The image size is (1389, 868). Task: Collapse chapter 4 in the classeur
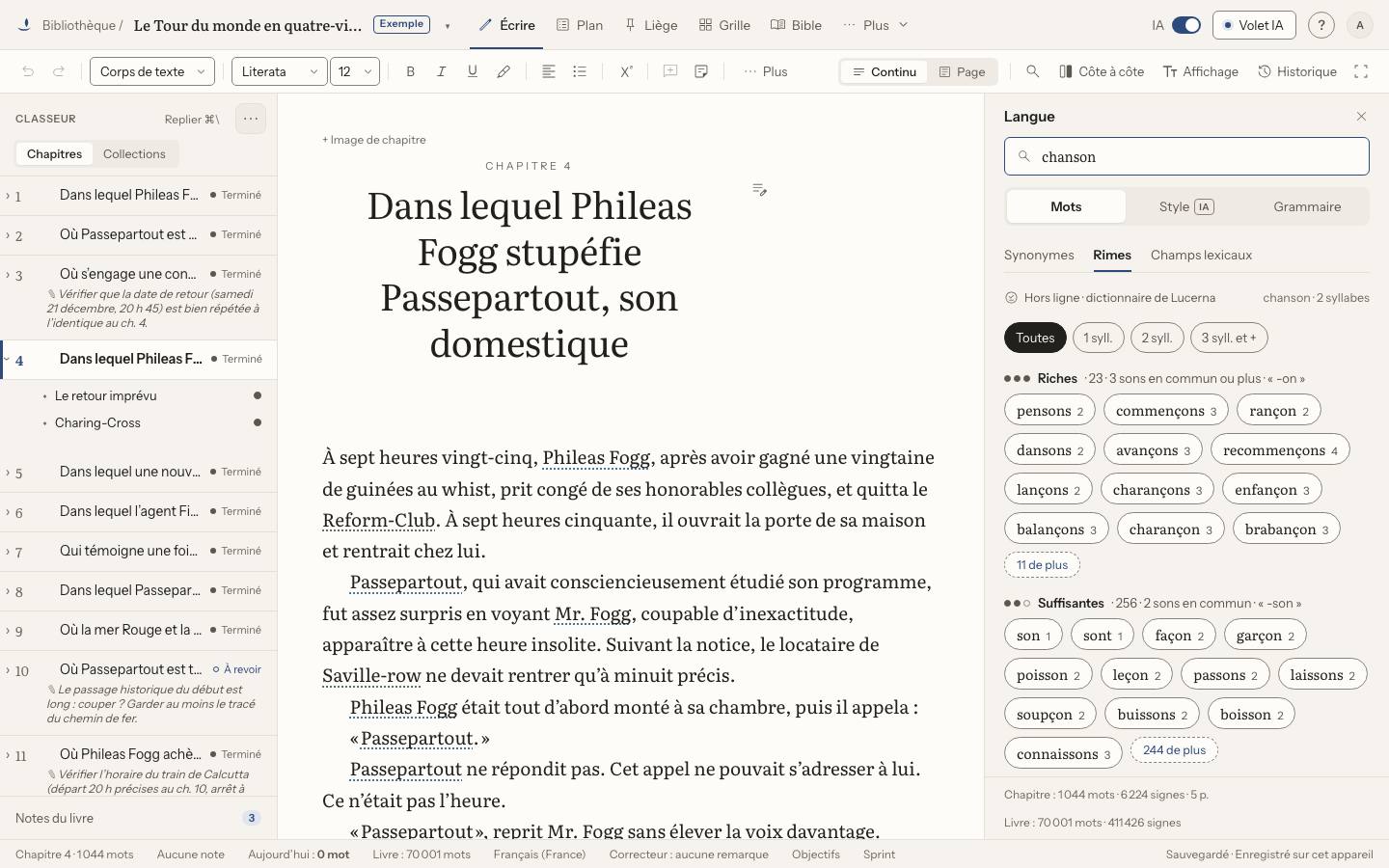[x=8, y=359]
